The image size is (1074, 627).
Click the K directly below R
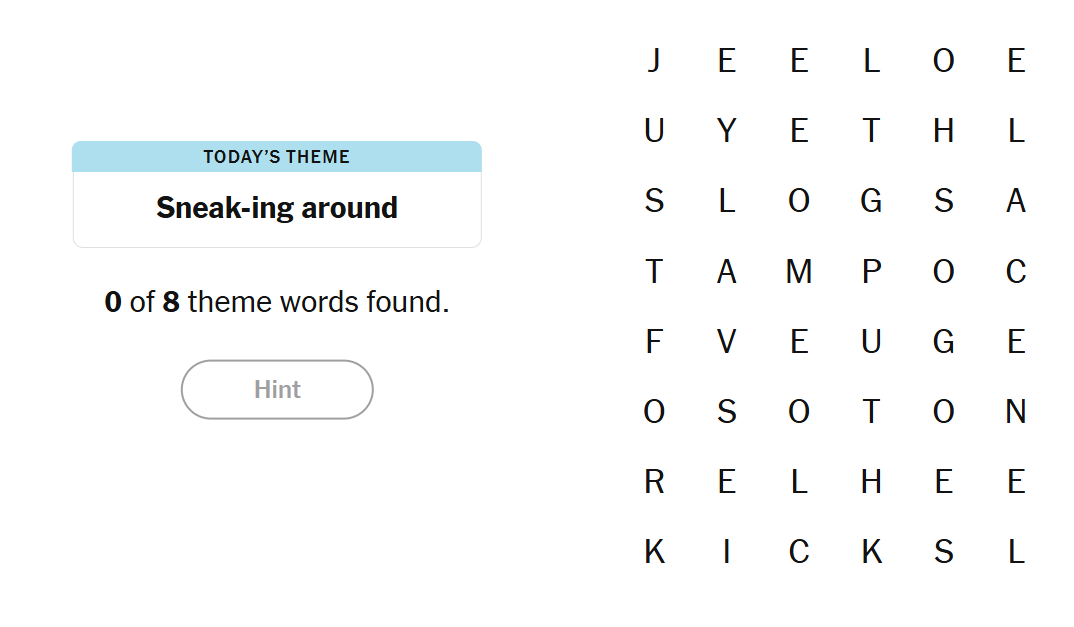(x=654, y=552)
